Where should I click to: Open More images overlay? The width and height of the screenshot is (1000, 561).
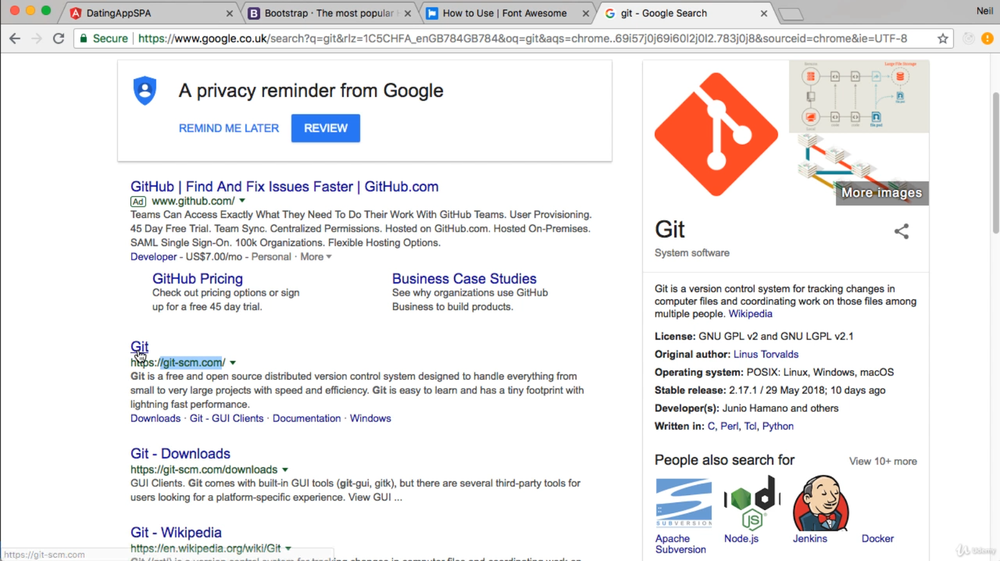point(881,193)
